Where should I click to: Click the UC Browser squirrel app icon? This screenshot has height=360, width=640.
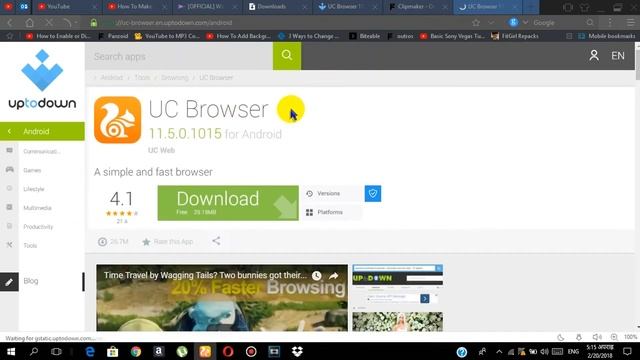point(118,120)
